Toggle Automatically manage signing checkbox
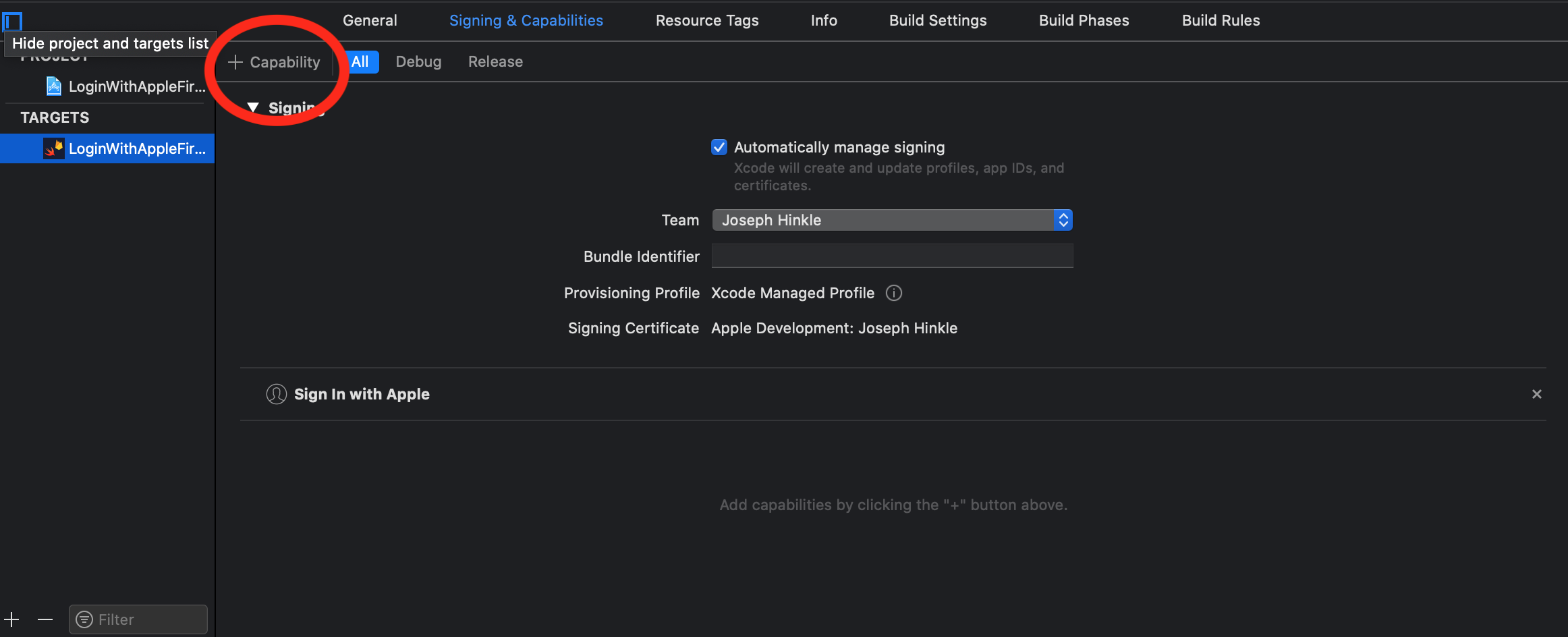 [719, 147]
